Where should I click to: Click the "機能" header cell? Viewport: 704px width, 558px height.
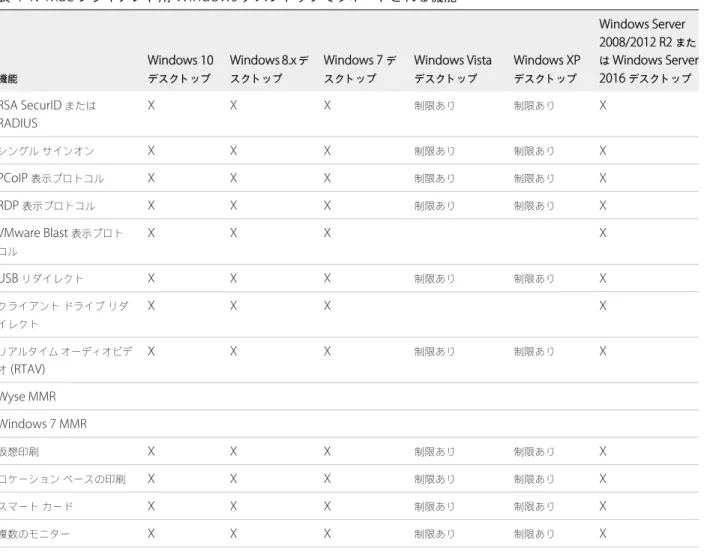point(9,79)
